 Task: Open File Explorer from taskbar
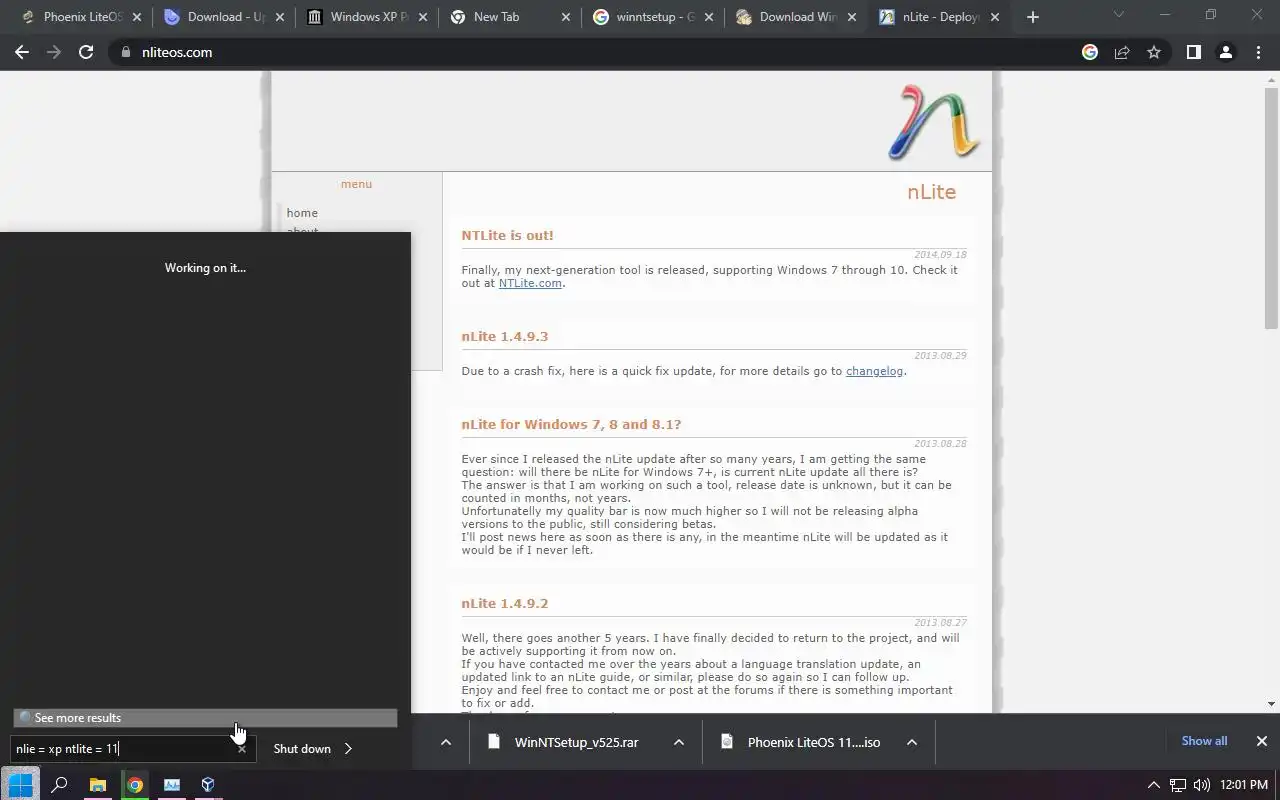tap(97, 785)
